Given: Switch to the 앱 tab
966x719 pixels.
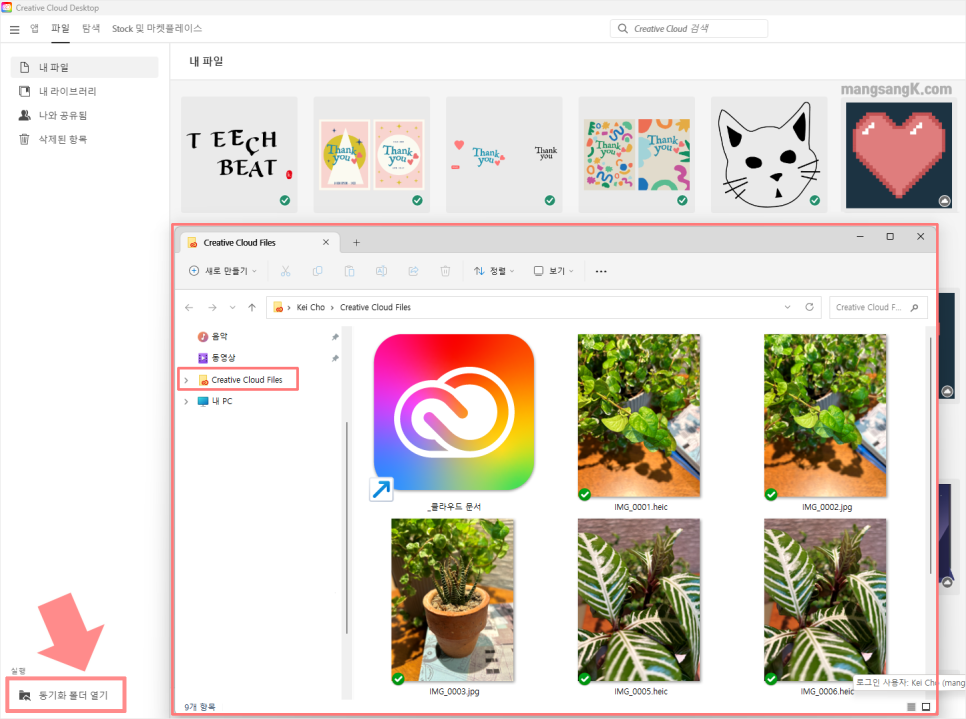Looking at the screenshot, I should pos(34,28).
